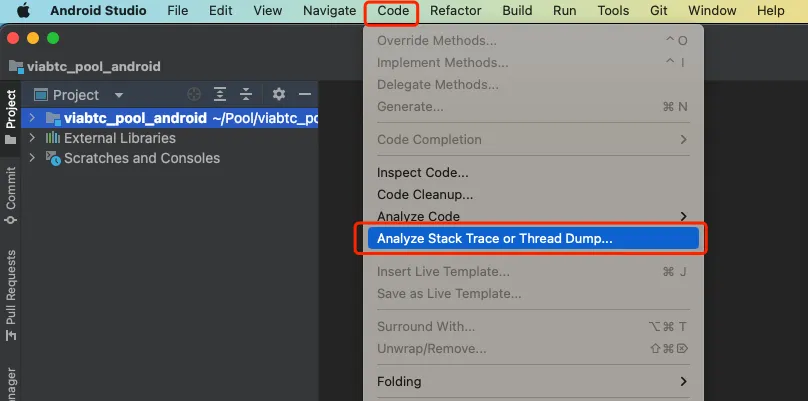808x401 pixels.
Task: Toggle the Project side tool tab
Action: [x=10, y=118]
